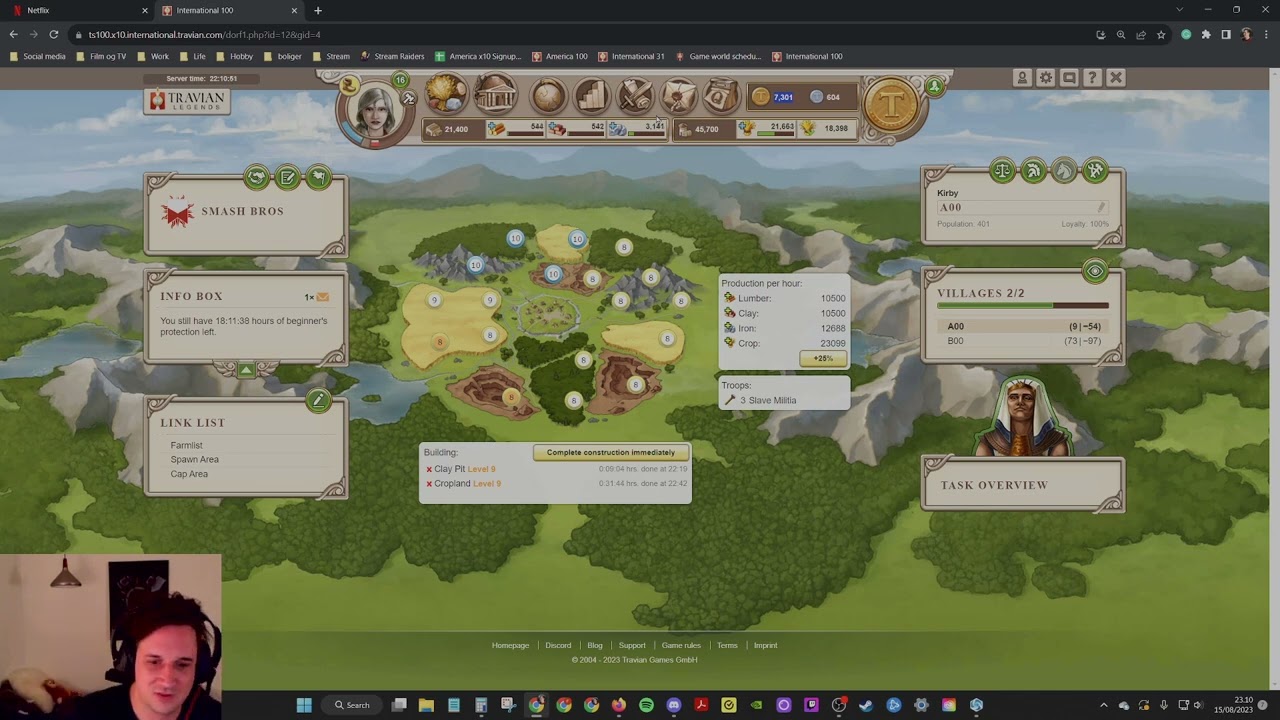Collapse the Info Box with arrow button
1280x720 pixels.
[246, 370]
